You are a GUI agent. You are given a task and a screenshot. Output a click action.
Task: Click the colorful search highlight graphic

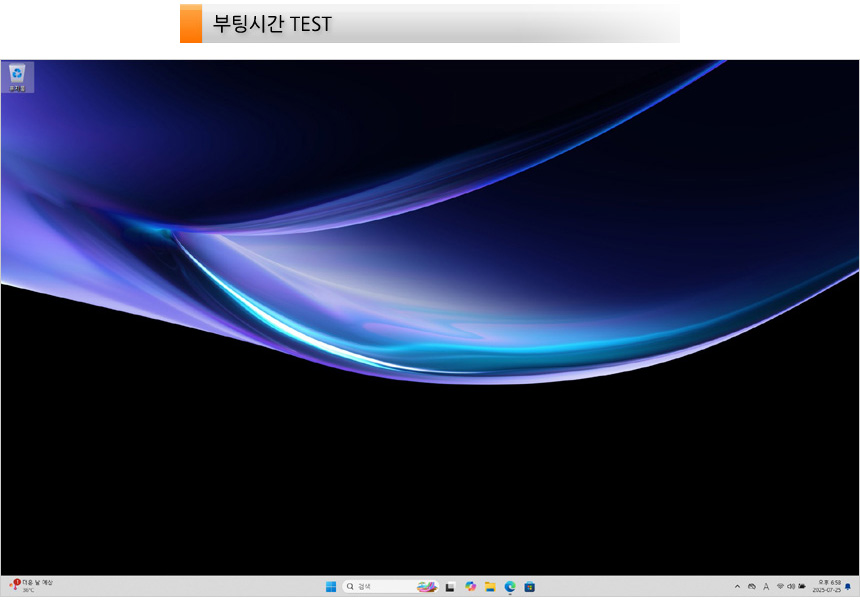(x=426, y=587)
